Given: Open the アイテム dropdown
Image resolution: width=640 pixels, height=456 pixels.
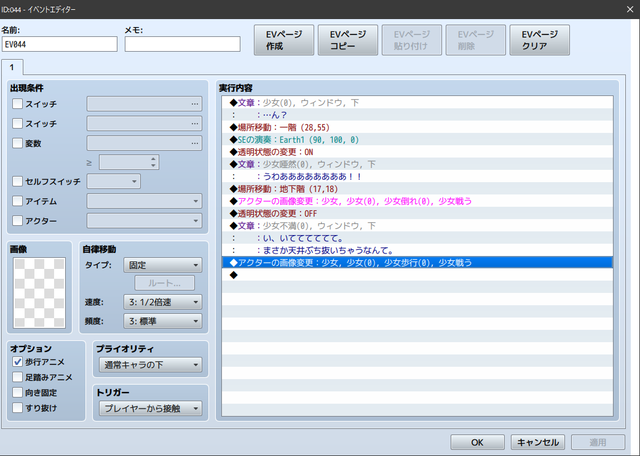Looking at the screenshot, I should click(144, 201).
